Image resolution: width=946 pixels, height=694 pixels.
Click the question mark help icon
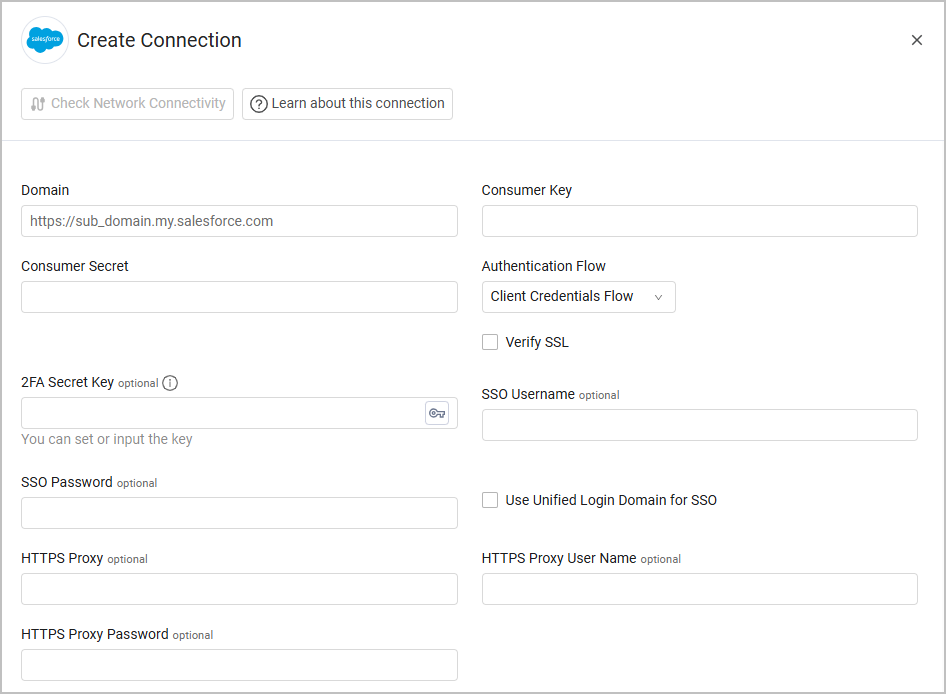(259, 104)
